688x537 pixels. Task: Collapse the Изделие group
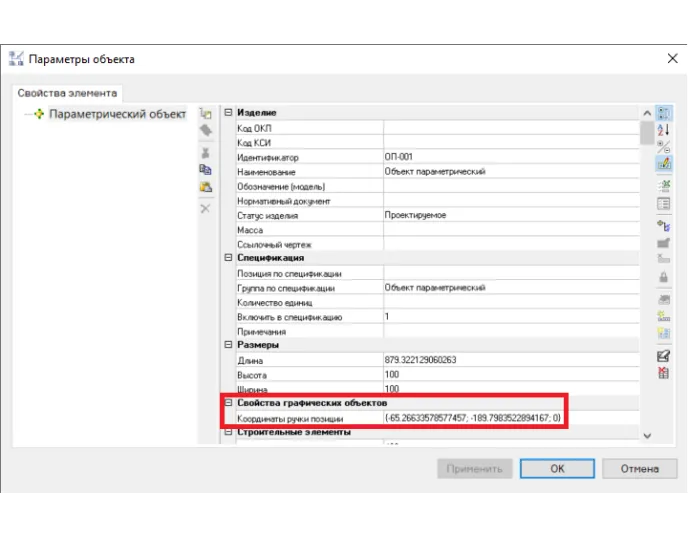click(228, 112)
